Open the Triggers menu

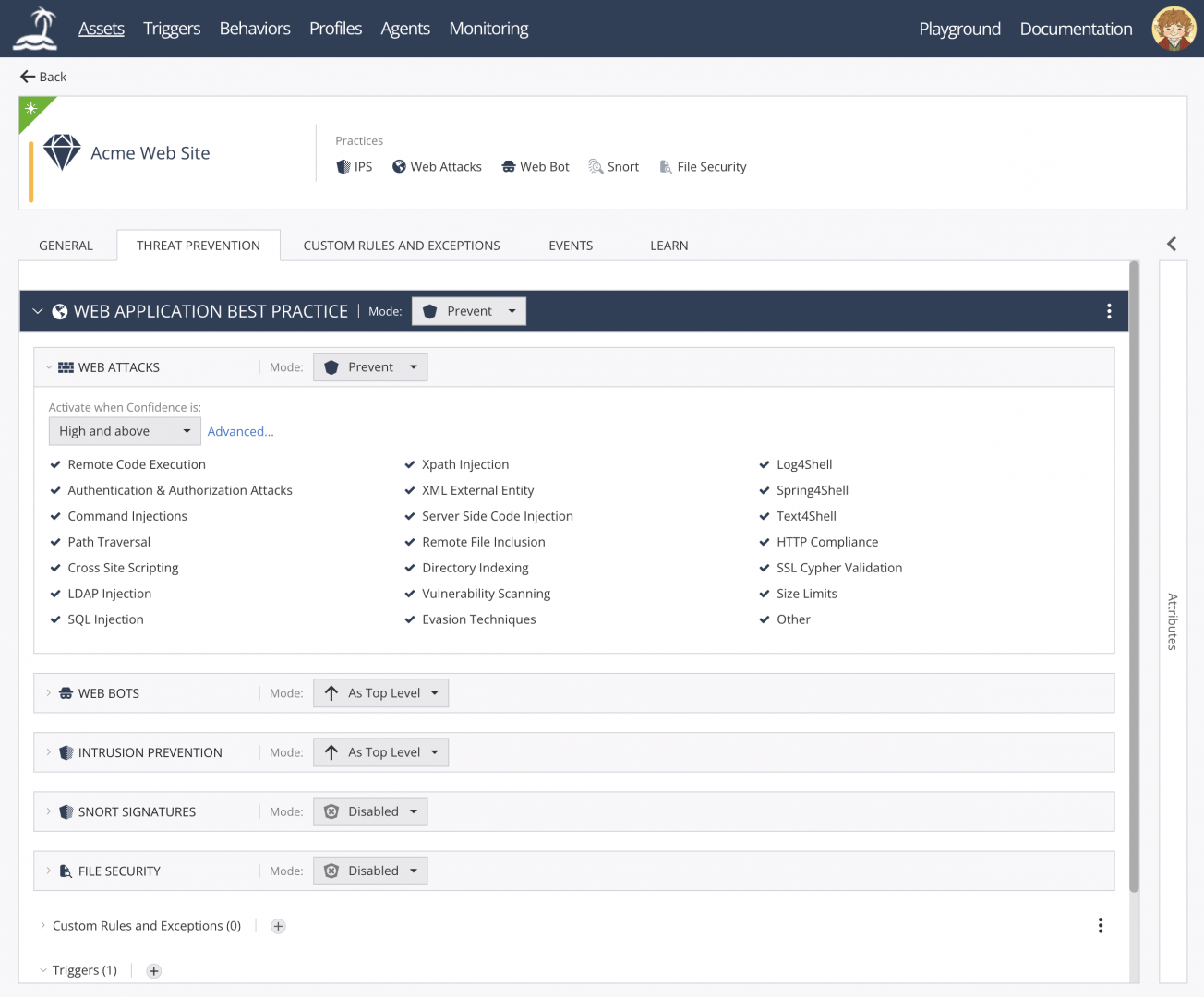point(172,29)
